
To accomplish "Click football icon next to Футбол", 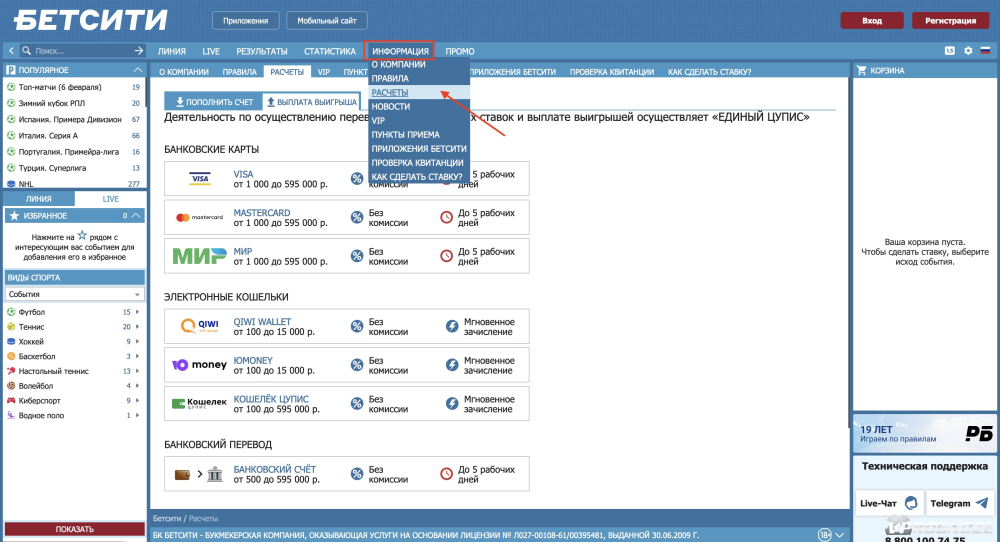I will 11,312.
